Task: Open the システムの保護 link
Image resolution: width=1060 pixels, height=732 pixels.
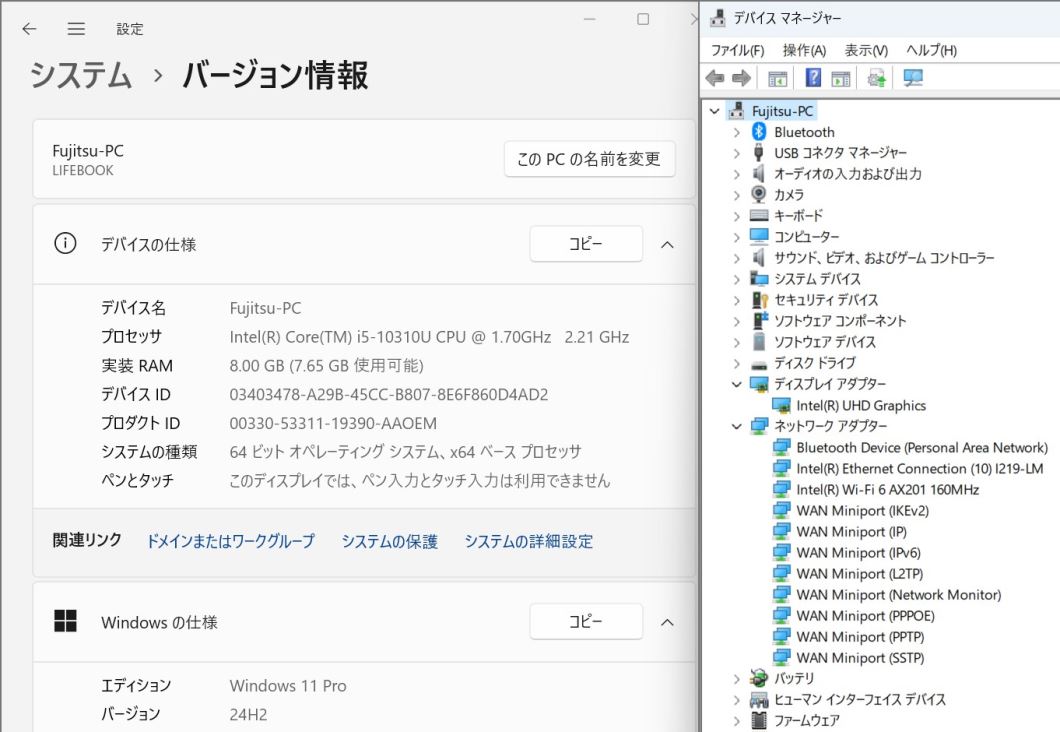Action: click(x=389, y=541)
